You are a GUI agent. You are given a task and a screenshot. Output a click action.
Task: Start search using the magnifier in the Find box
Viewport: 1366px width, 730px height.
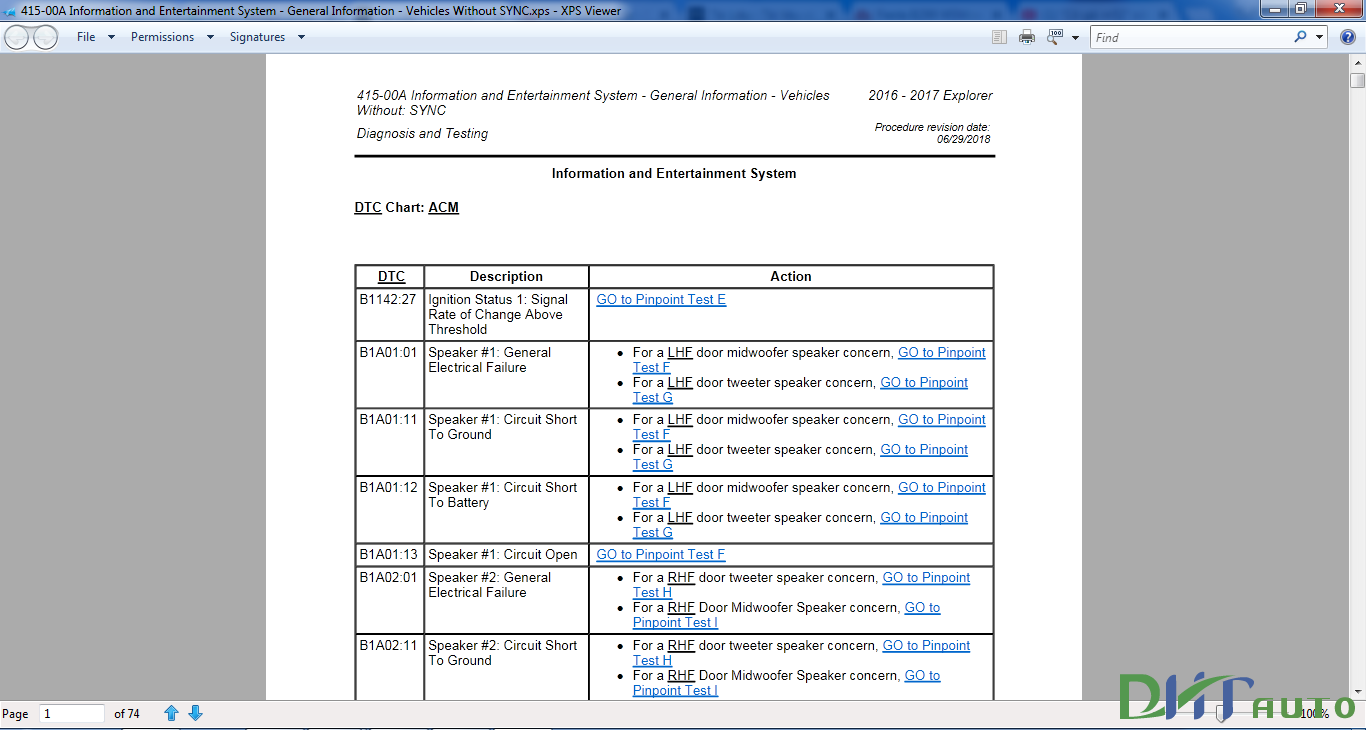(1300, 37)
